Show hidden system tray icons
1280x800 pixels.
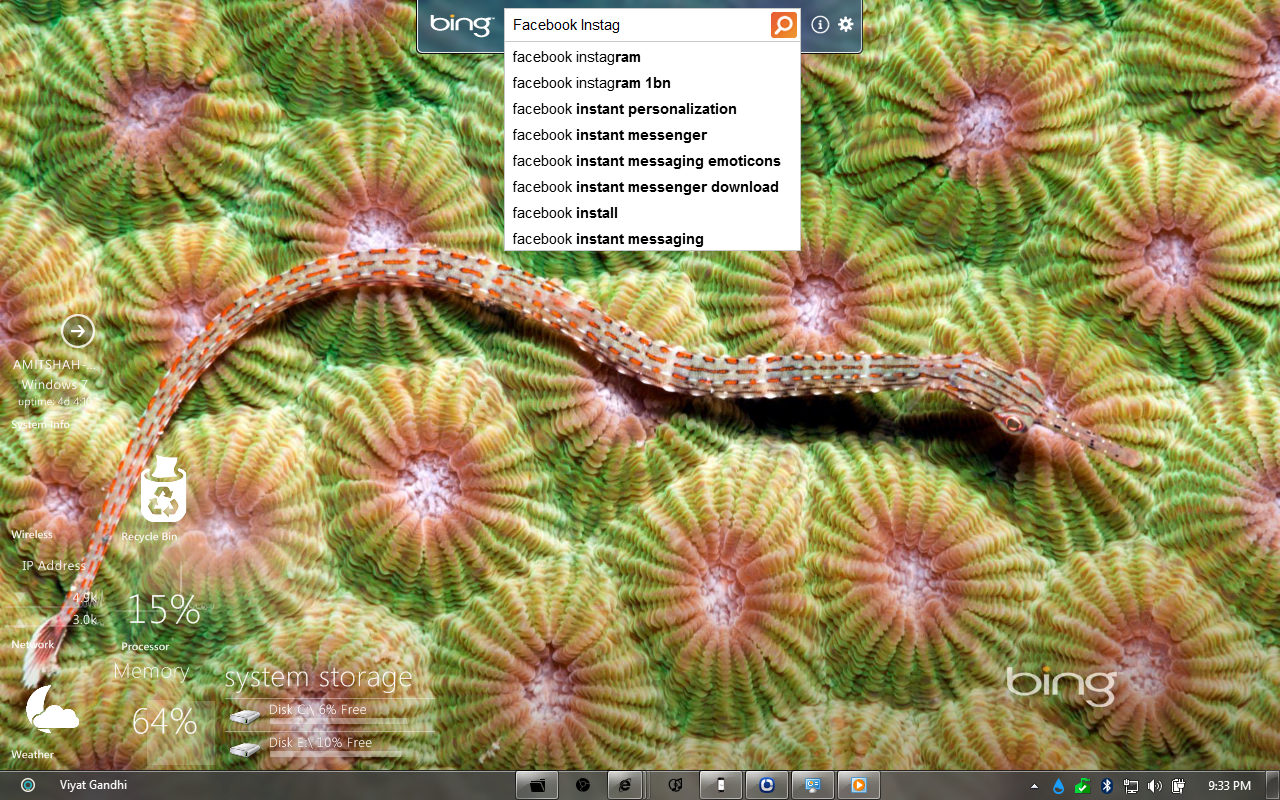click(x=1034, y=786)
